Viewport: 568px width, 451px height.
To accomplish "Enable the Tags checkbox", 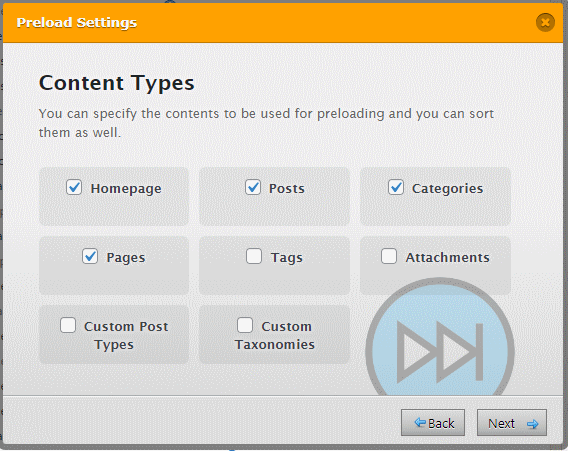I will pyautogui.click(x=254, y=256).
